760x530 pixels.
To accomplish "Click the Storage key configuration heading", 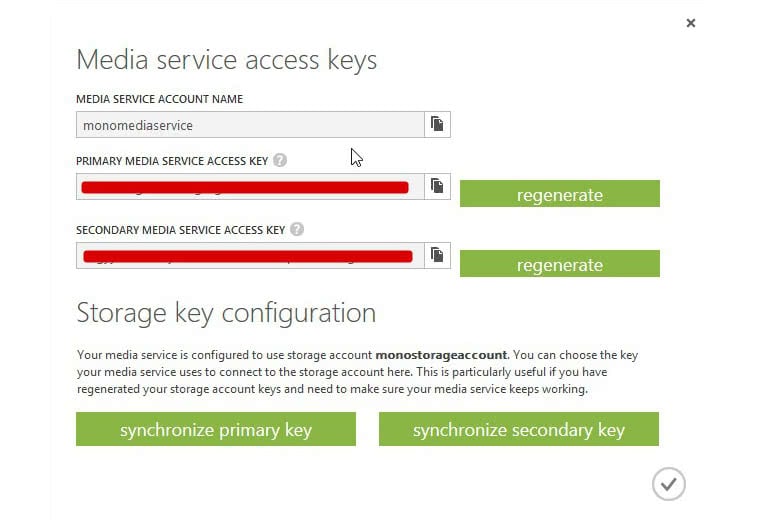I will click(226, 313).
